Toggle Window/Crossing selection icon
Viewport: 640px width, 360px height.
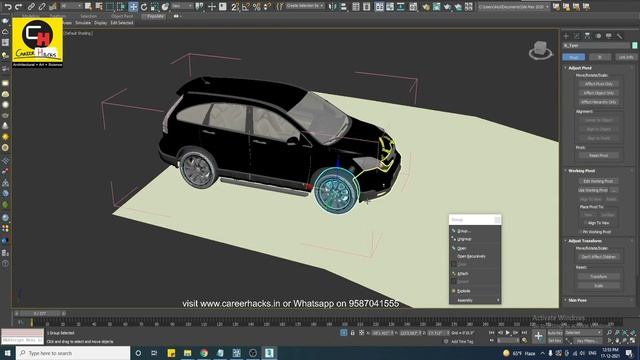click(x=121, y=7)
